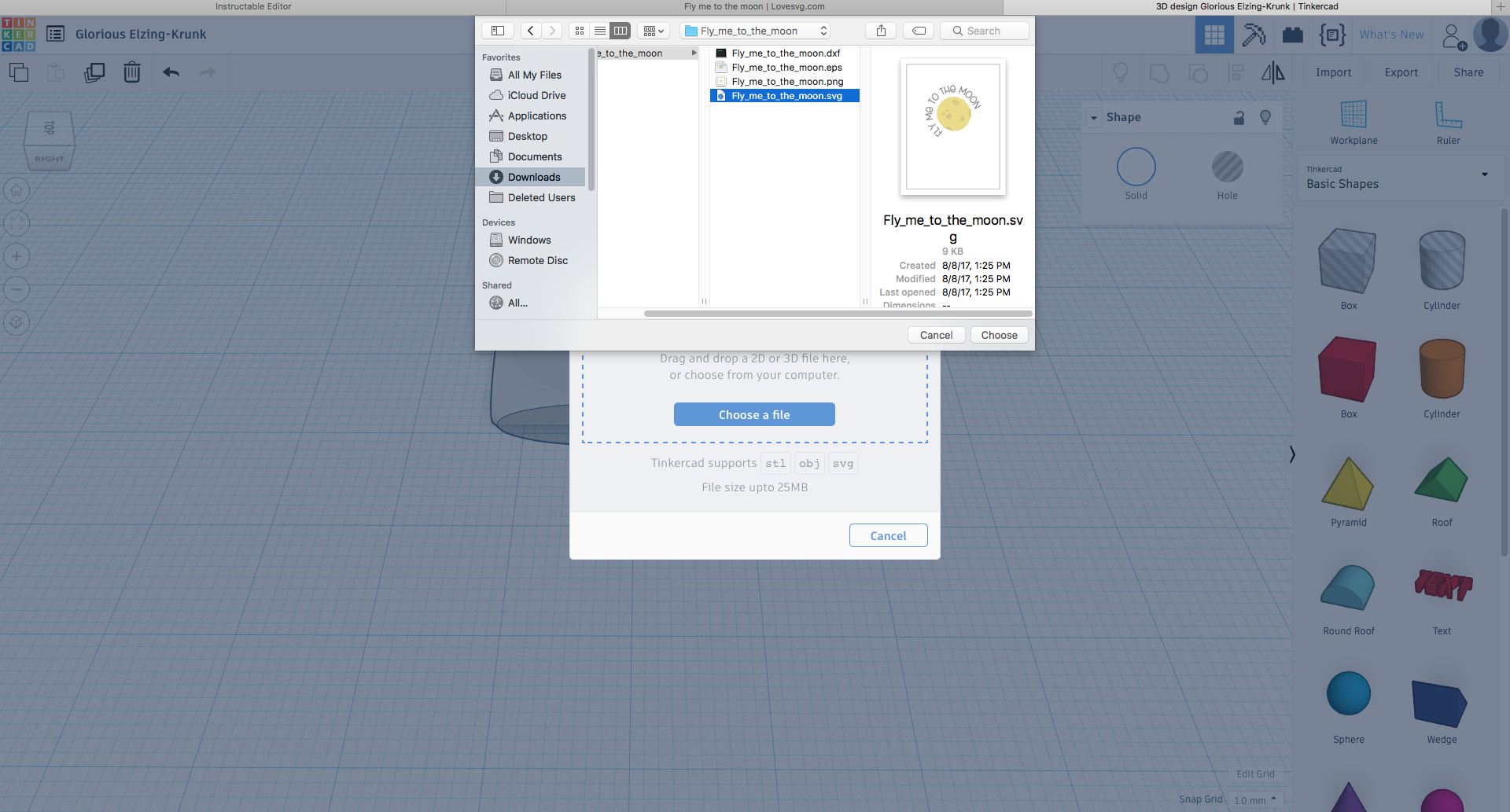1510x812 pixels.
Task: Toggle the file dialog sidebar button
Action: 497,31
